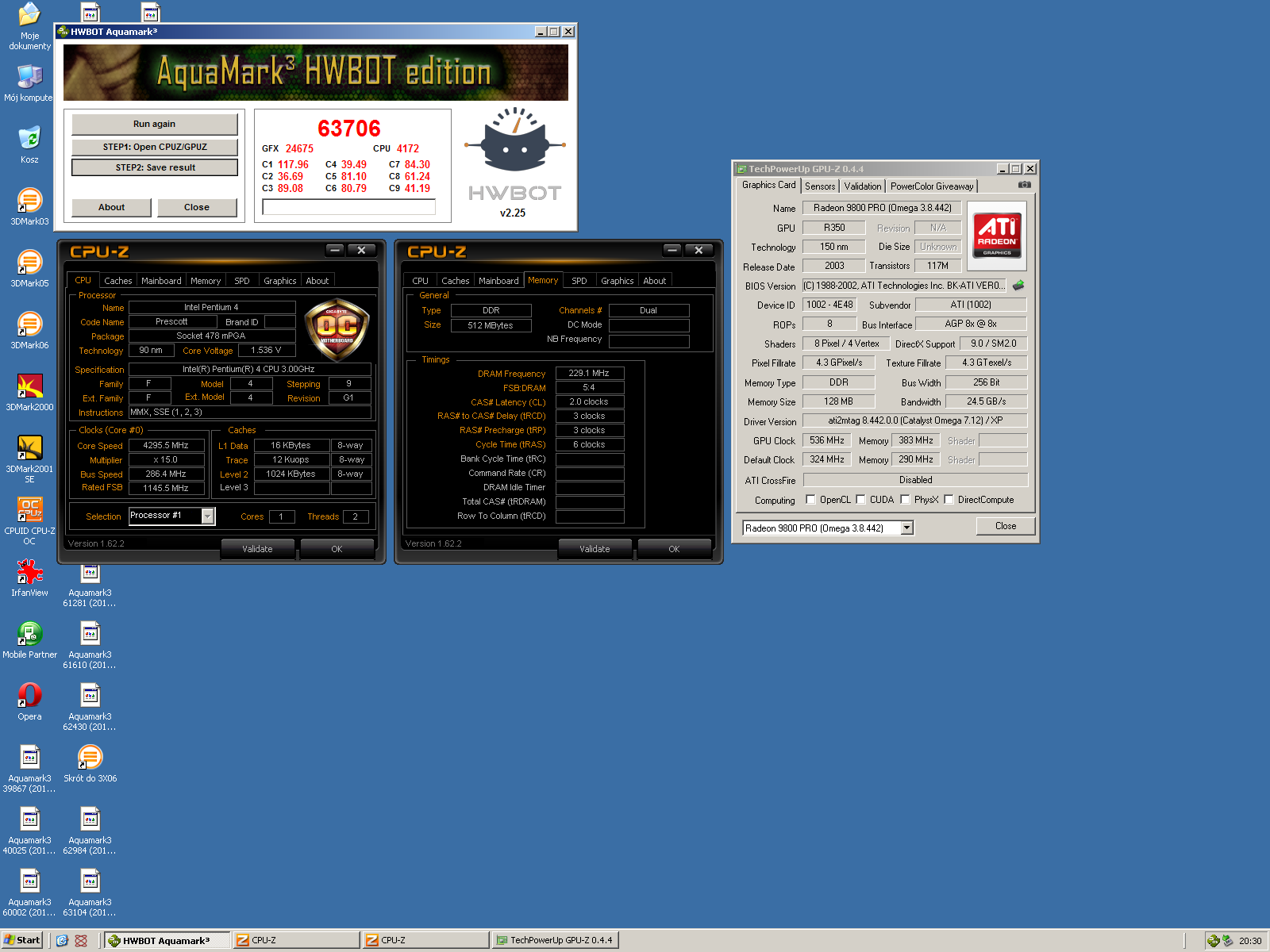Click Close button in GPU-Z window
1270x952 pixels.
click(1006, 526)
